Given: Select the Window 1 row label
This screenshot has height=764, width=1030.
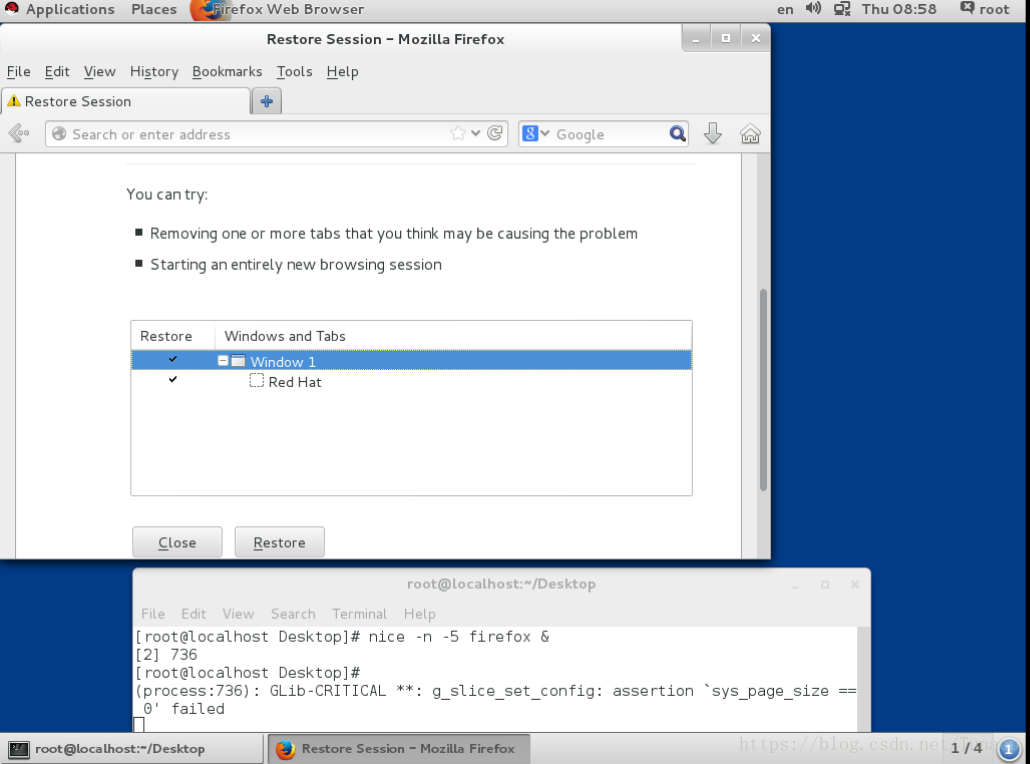Looking at the screenshot, I should click(x=282, y=361).
